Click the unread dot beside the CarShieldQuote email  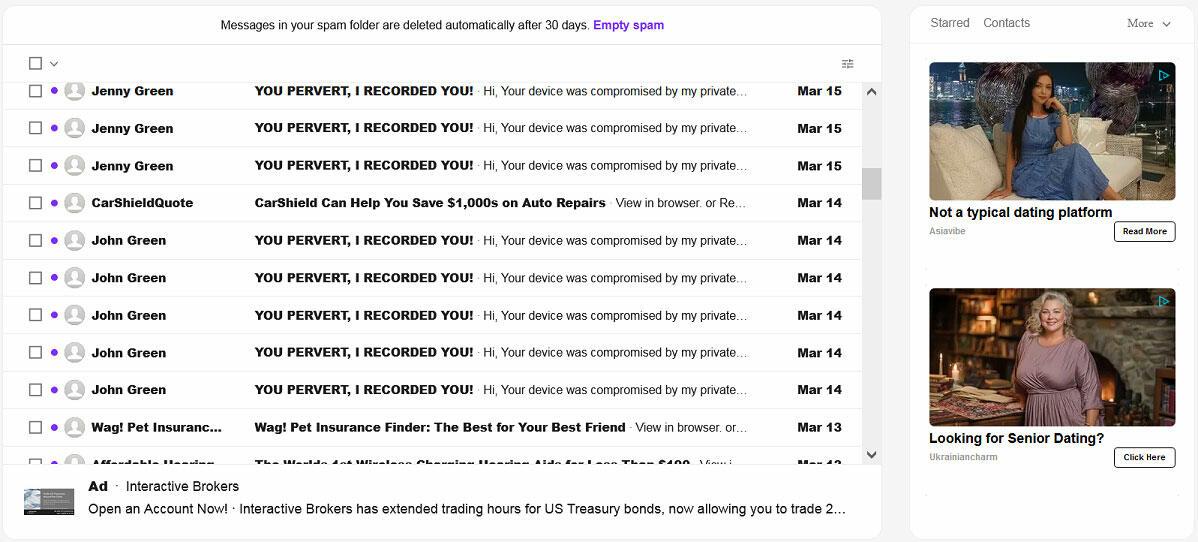[x=54, y=203]
